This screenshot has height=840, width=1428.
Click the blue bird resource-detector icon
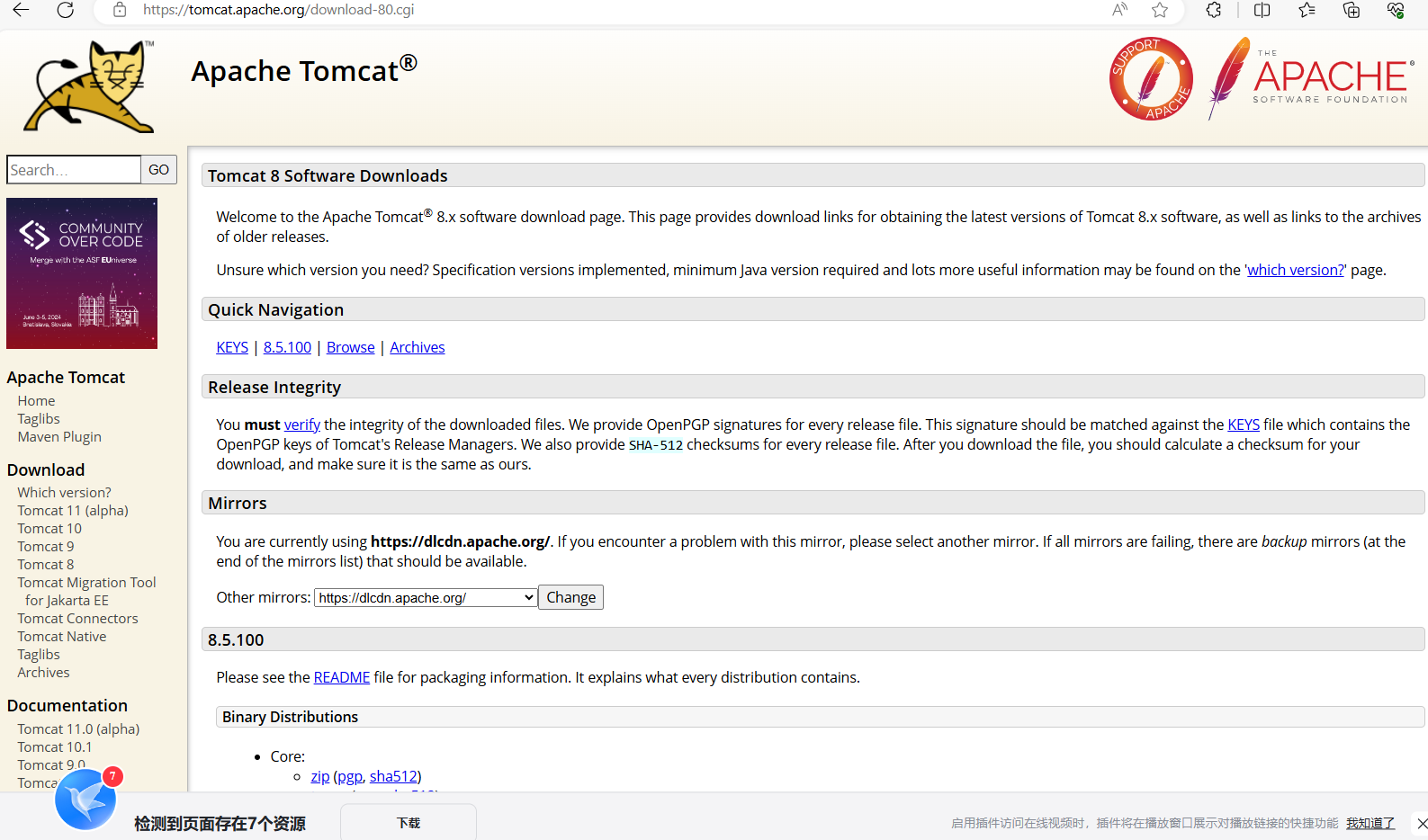85,800
